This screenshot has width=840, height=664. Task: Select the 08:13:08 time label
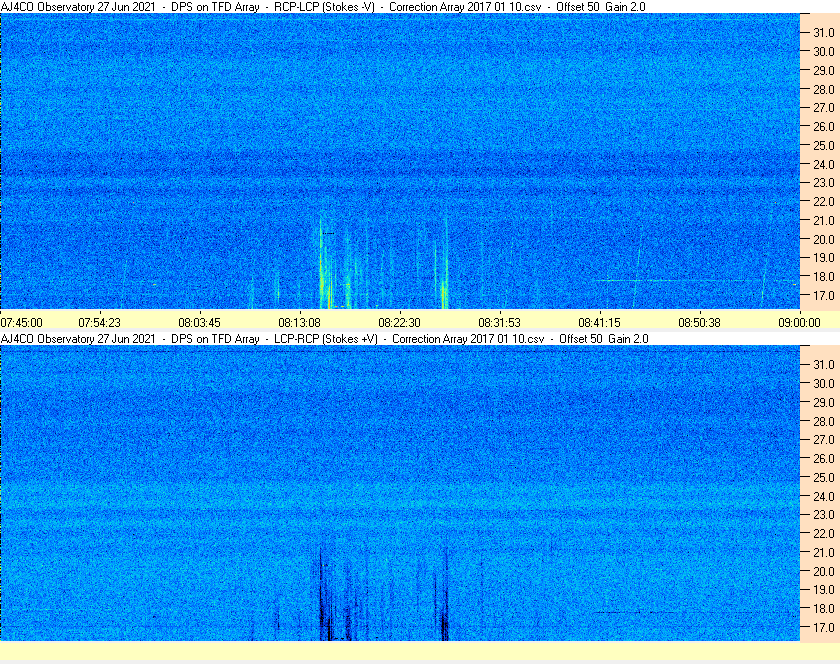(299, 323)
